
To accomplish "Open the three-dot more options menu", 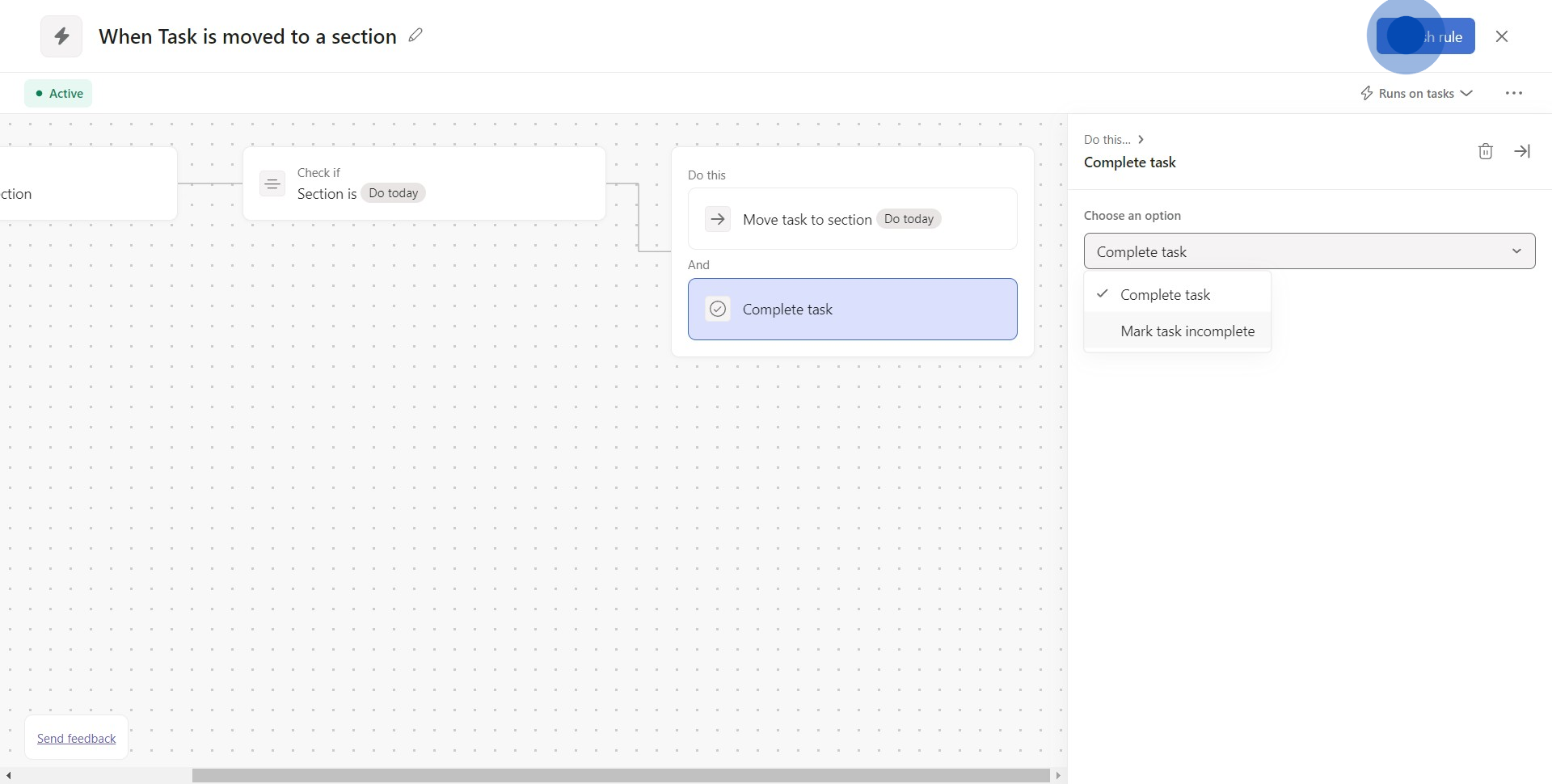I will (1513, 94).
